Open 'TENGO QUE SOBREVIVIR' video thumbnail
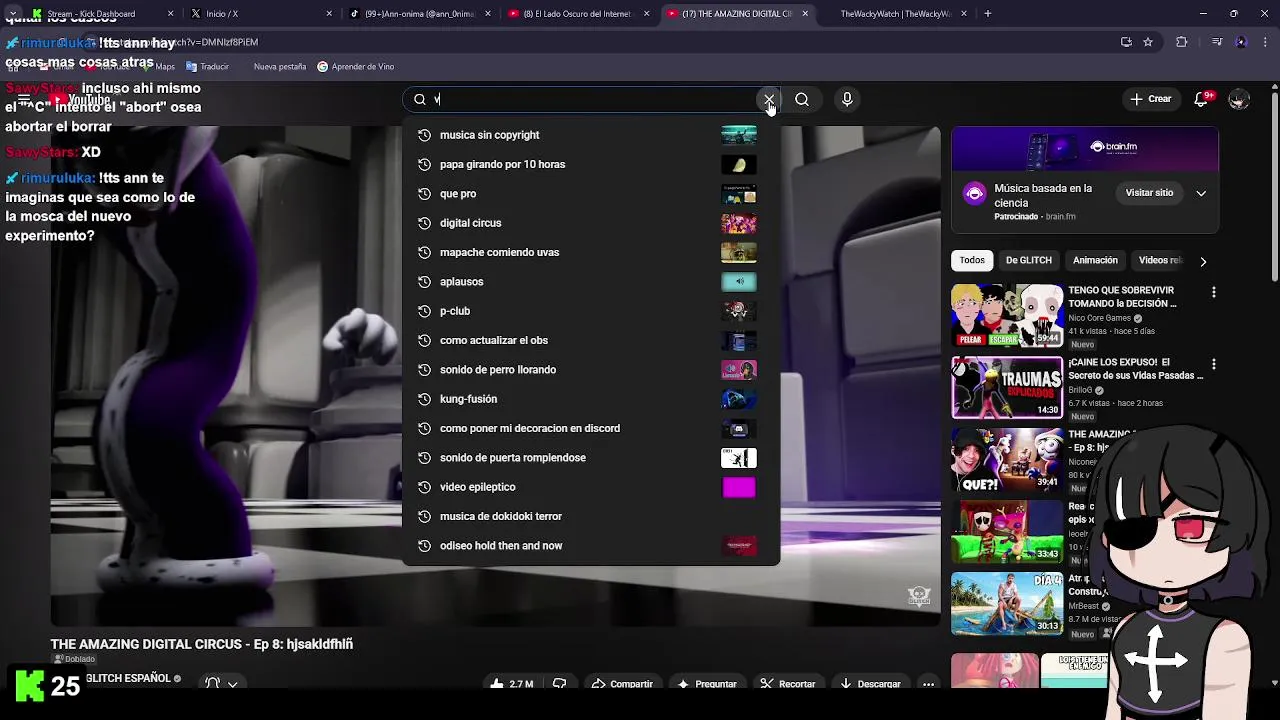 [x=1007, y=315]
